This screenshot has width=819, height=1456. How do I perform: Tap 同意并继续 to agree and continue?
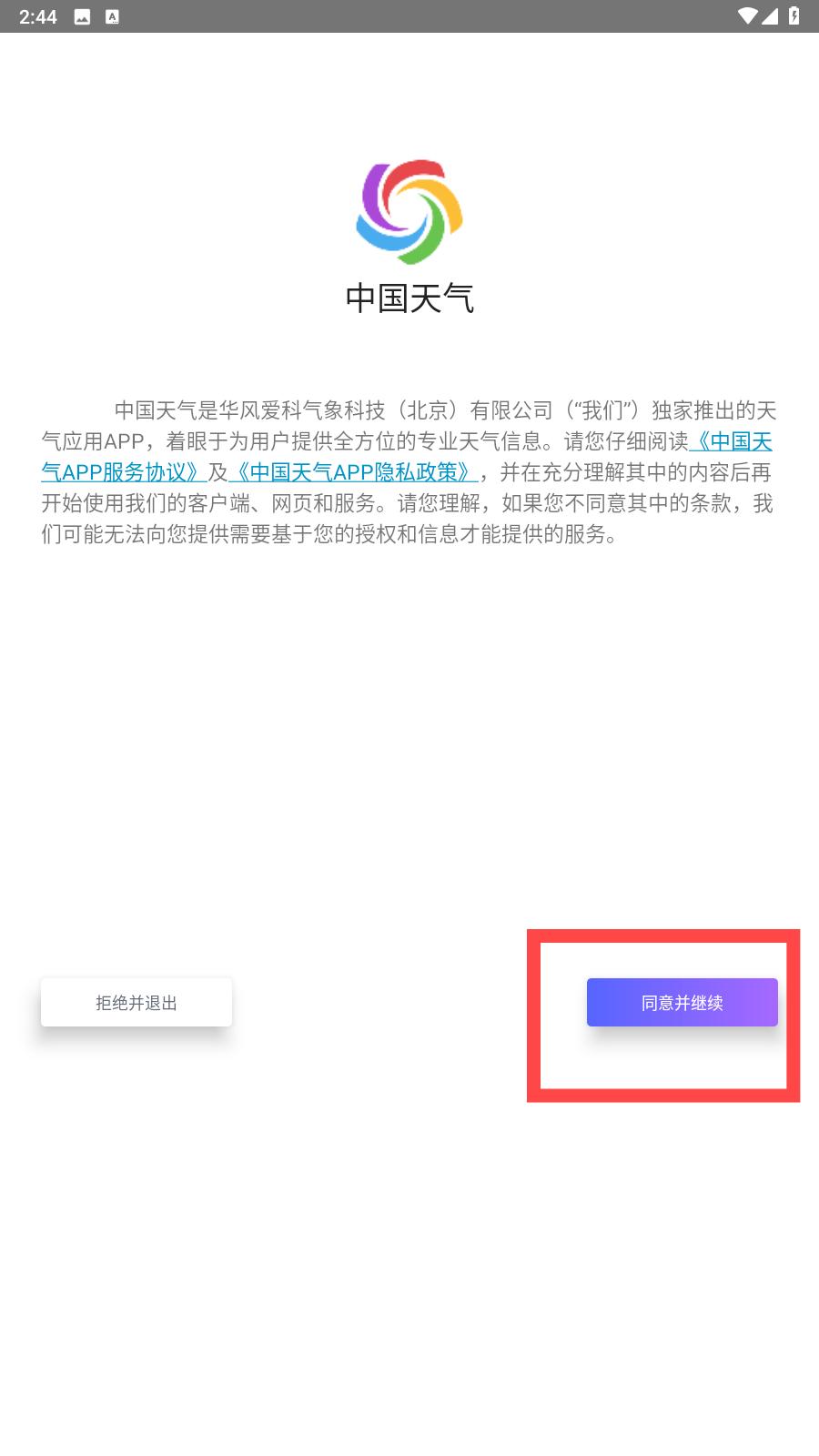(682, 1002)
